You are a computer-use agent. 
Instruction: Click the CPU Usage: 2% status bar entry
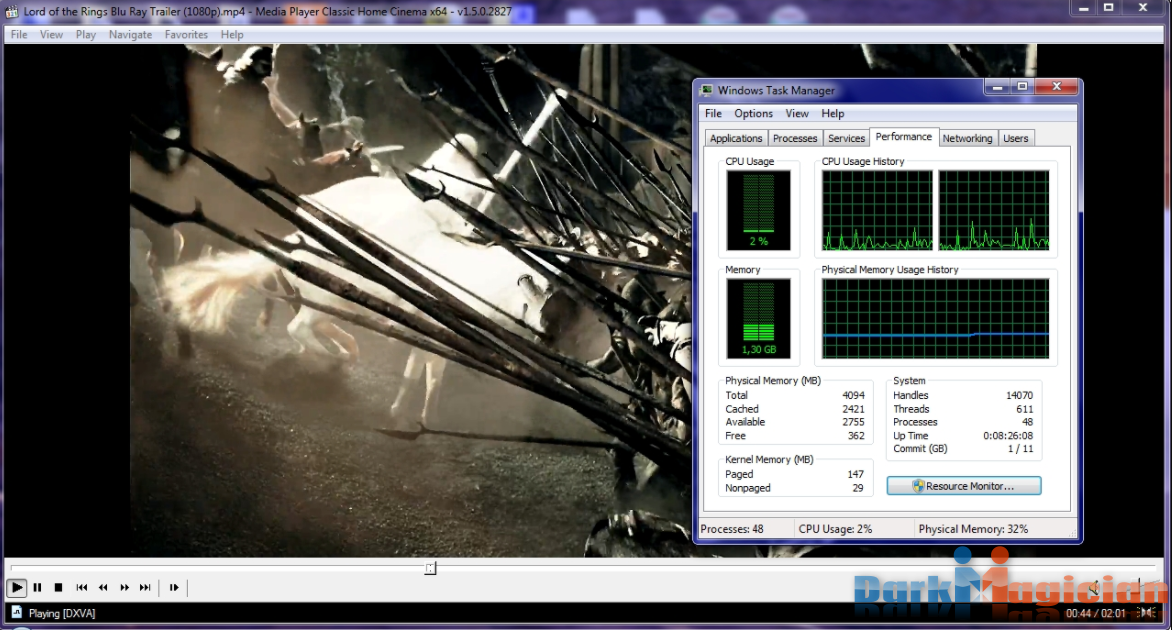click(835, 528)
